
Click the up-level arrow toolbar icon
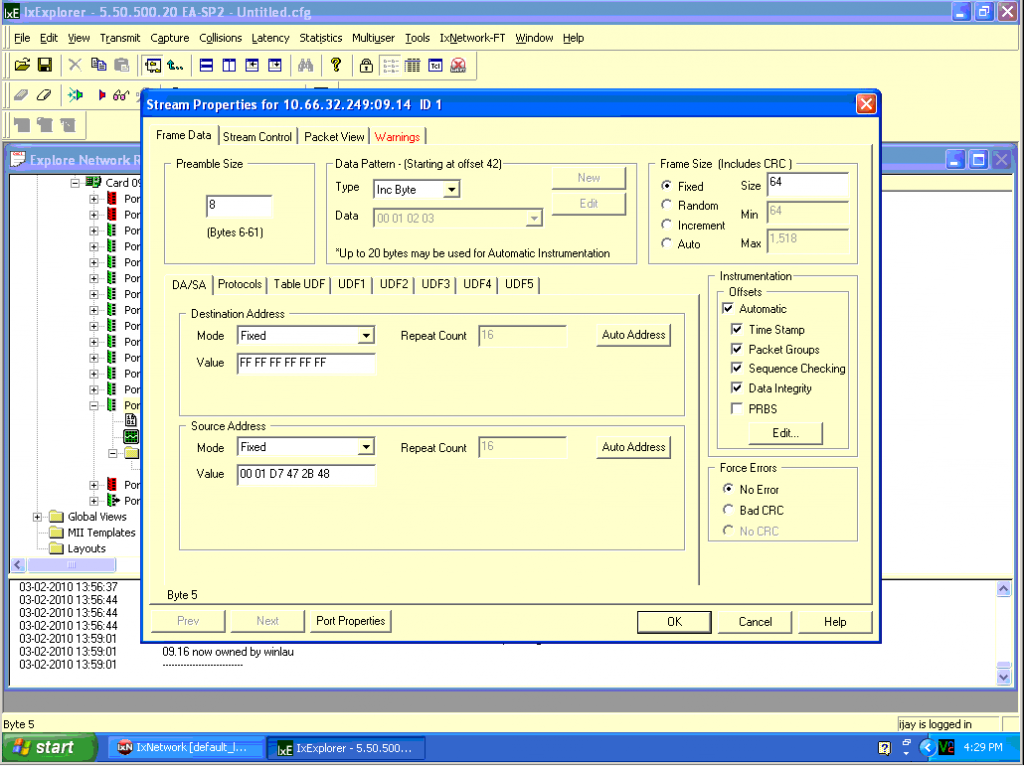175,65
